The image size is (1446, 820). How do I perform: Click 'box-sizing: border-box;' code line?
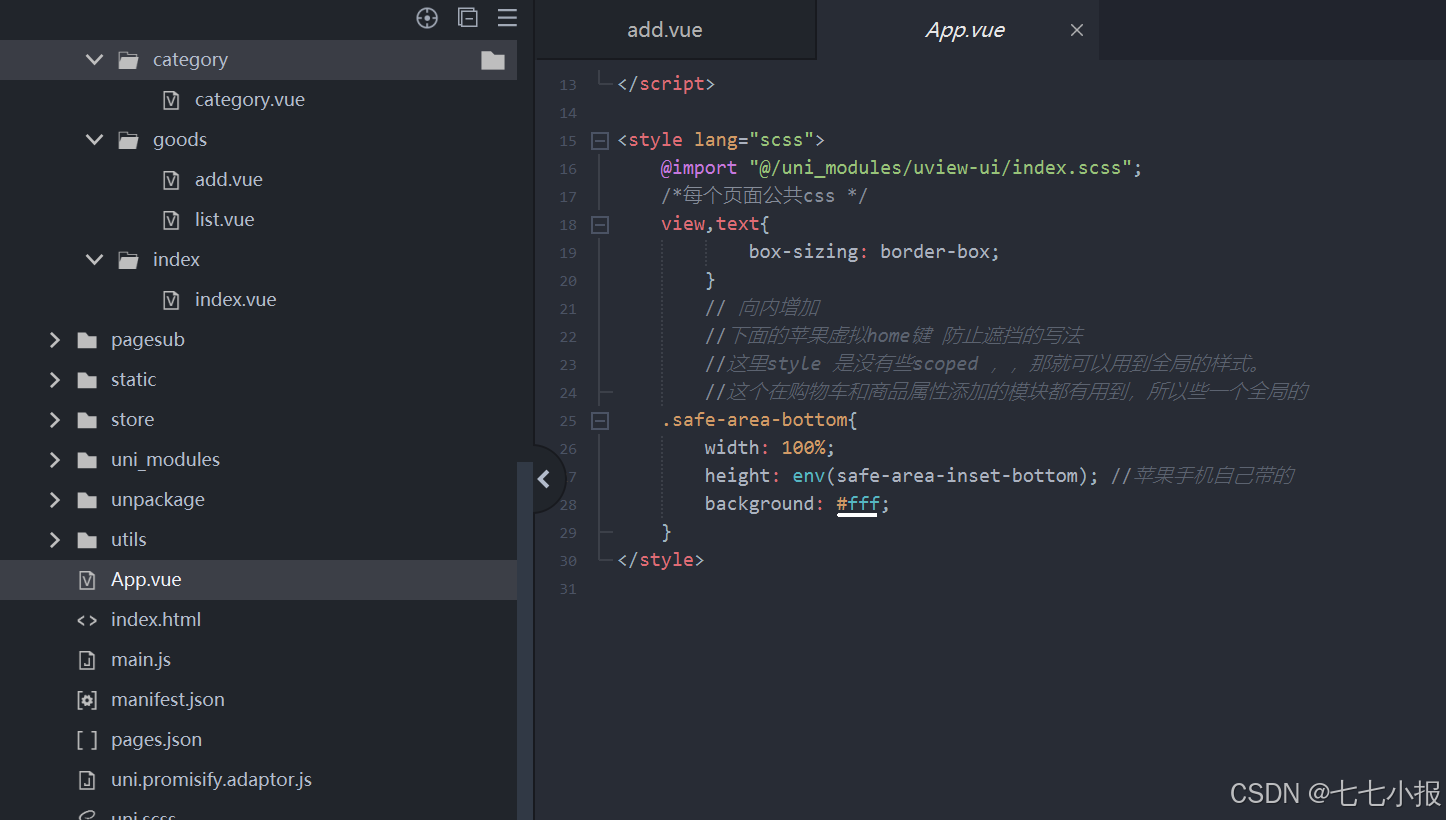[x=874, y=252]
